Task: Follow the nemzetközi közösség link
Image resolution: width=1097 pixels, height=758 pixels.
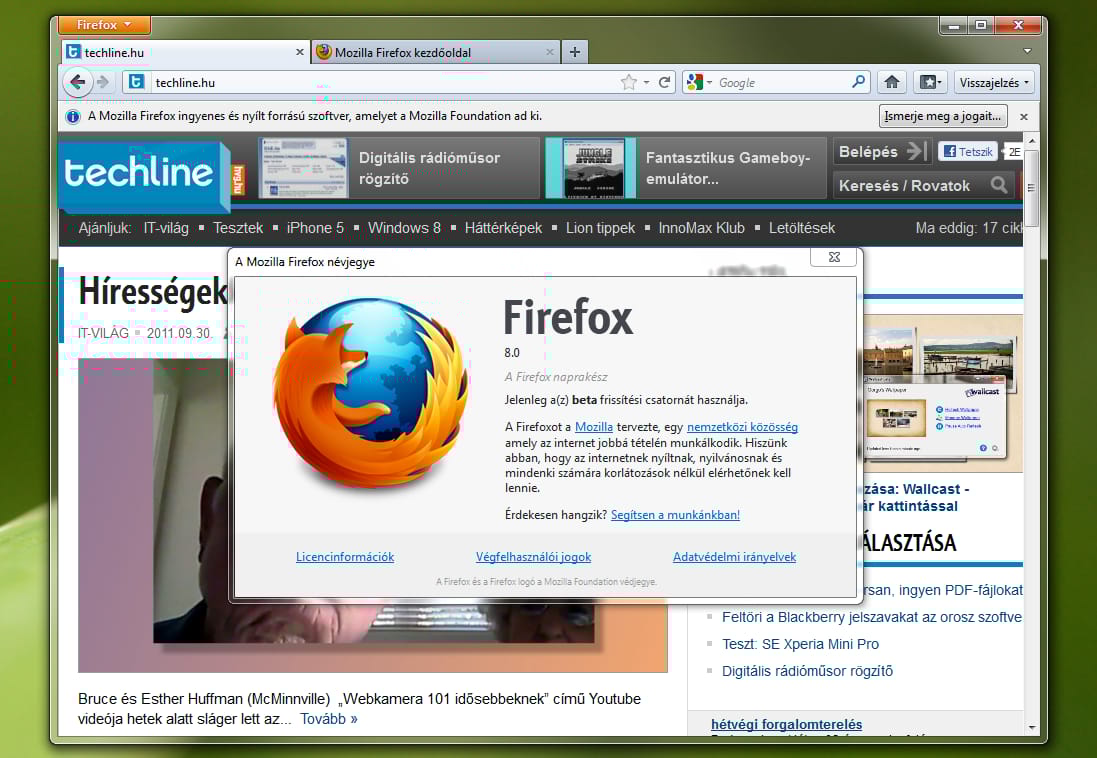Action: tap(742, 427)
